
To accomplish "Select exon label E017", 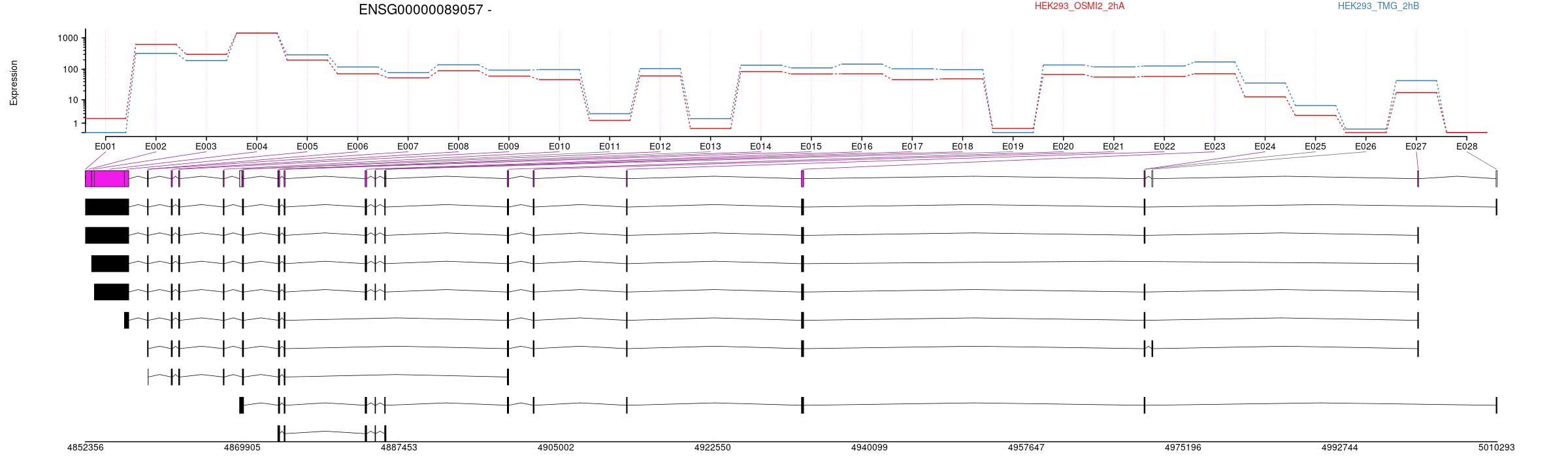I will (912, 147).
